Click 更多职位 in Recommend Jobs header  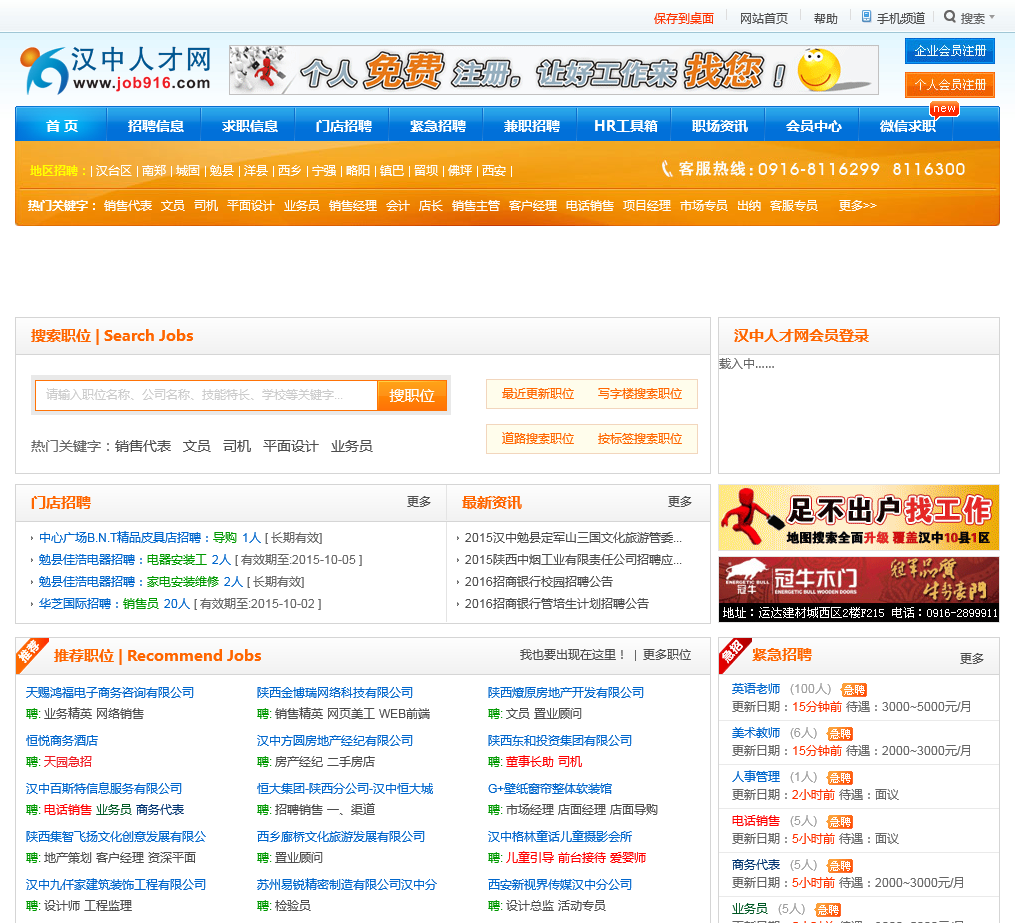[667, 655]
